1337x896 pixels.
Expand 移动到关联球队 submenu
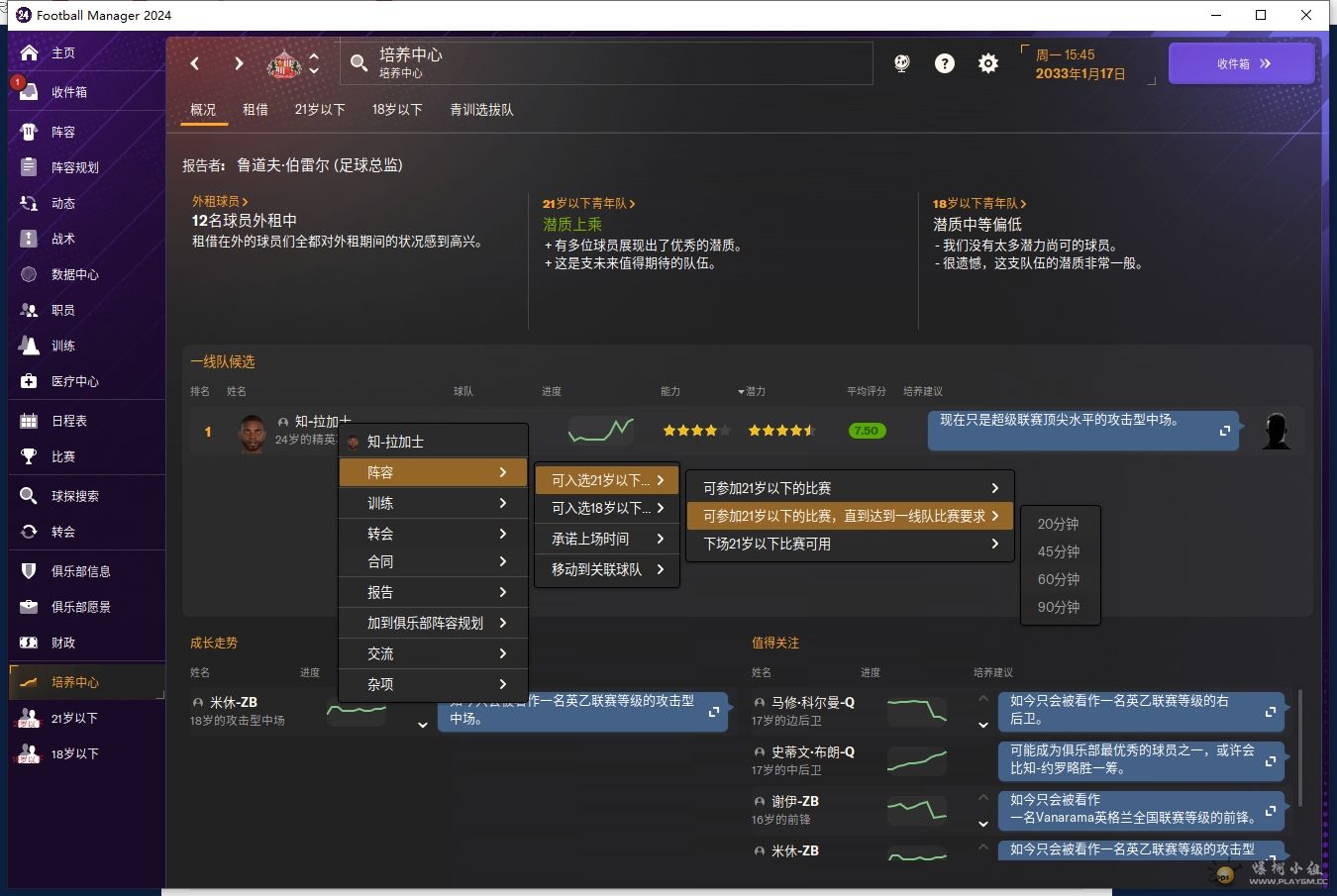coord(607,569)
